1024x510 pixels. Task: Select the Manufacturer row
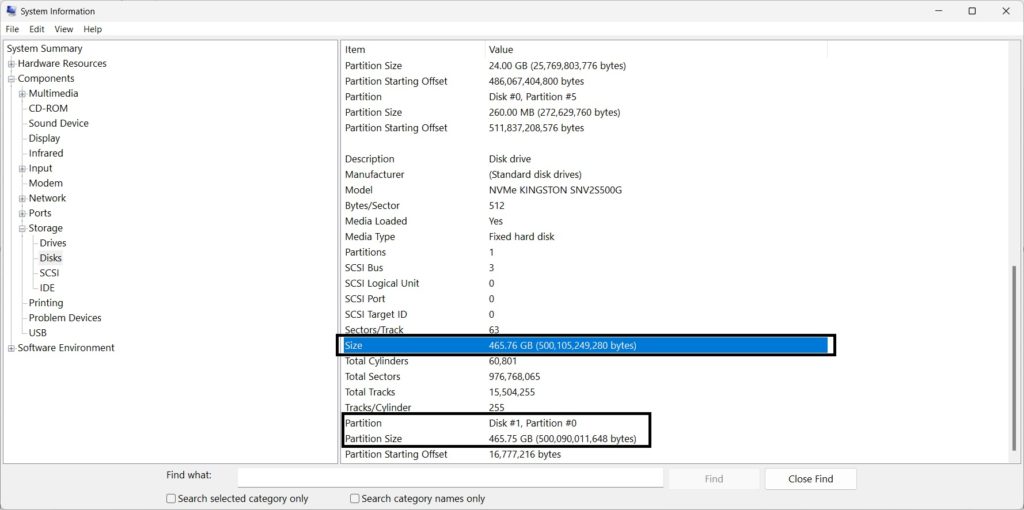[x=586, y=175]
